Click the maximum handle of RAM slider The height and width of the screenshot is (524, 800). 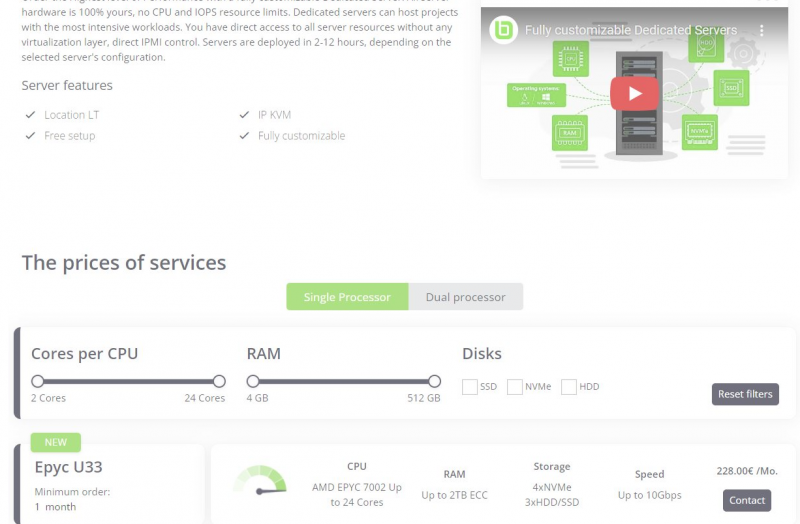click(x=434, y=381)
